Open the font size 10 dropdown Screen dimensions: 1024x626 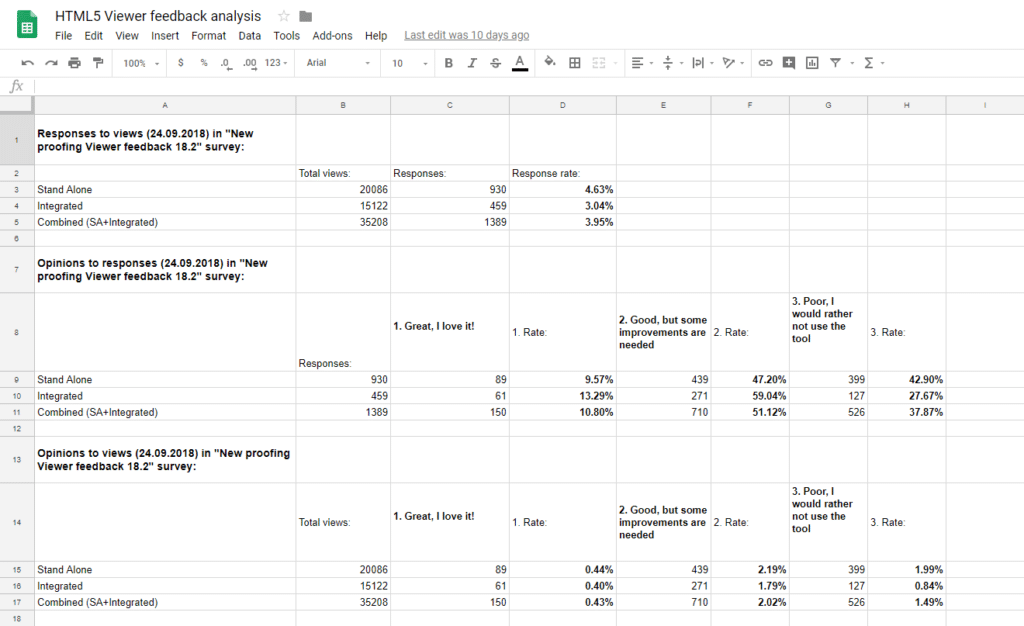(x=409, y=63)
